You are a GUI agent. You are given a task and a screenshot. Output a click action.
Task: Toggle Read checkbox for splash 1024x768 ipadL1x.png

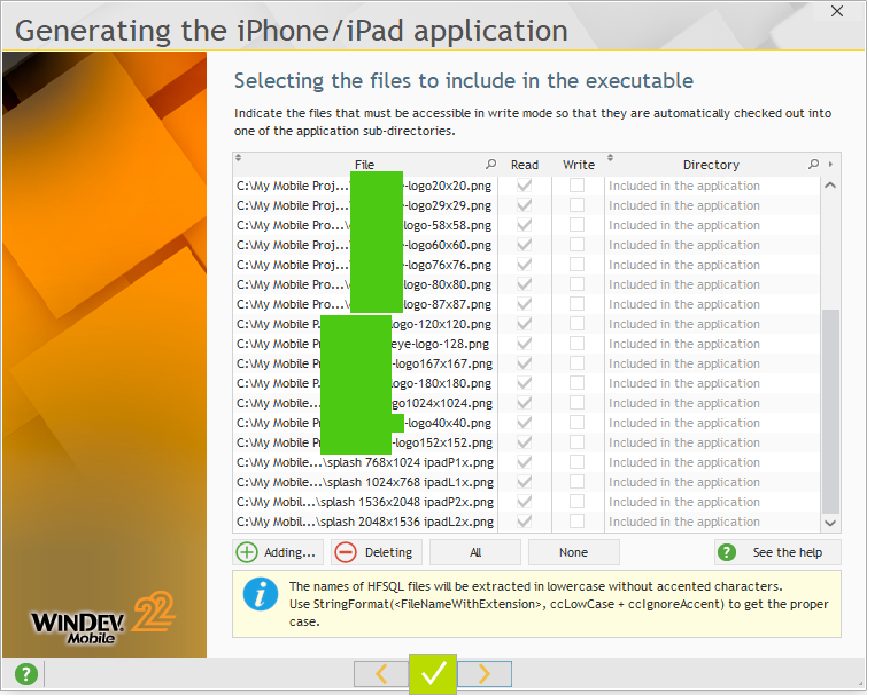tap(524, 483)
